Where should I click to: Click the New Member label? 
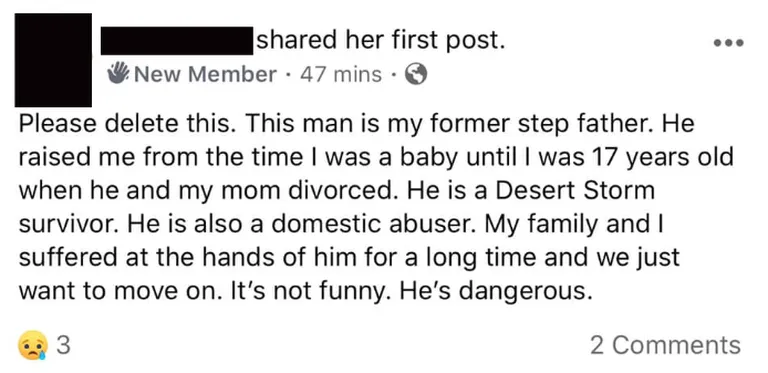coord(205,75)
